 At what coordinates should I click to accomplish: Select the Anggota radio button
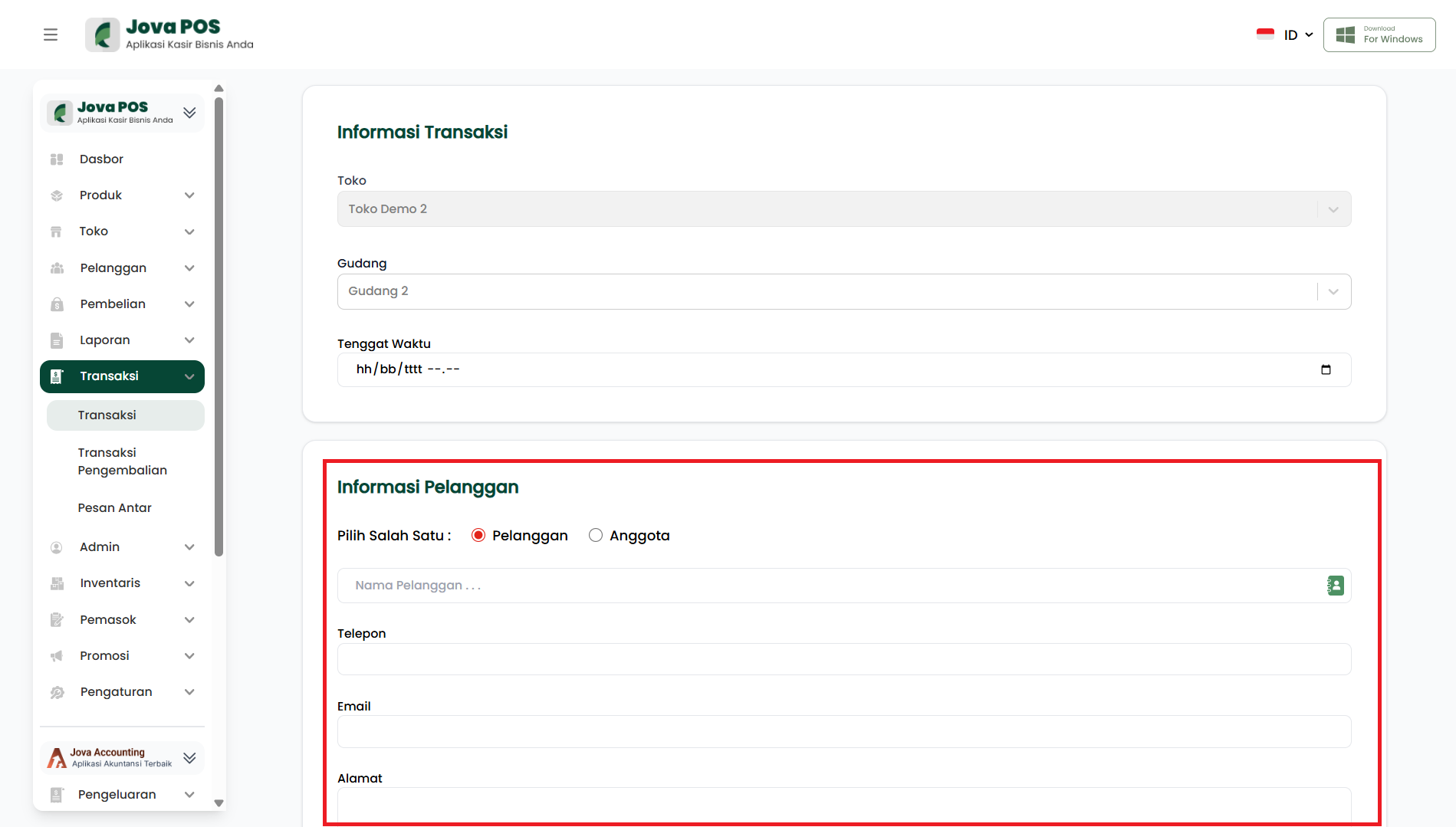[596, 536]
